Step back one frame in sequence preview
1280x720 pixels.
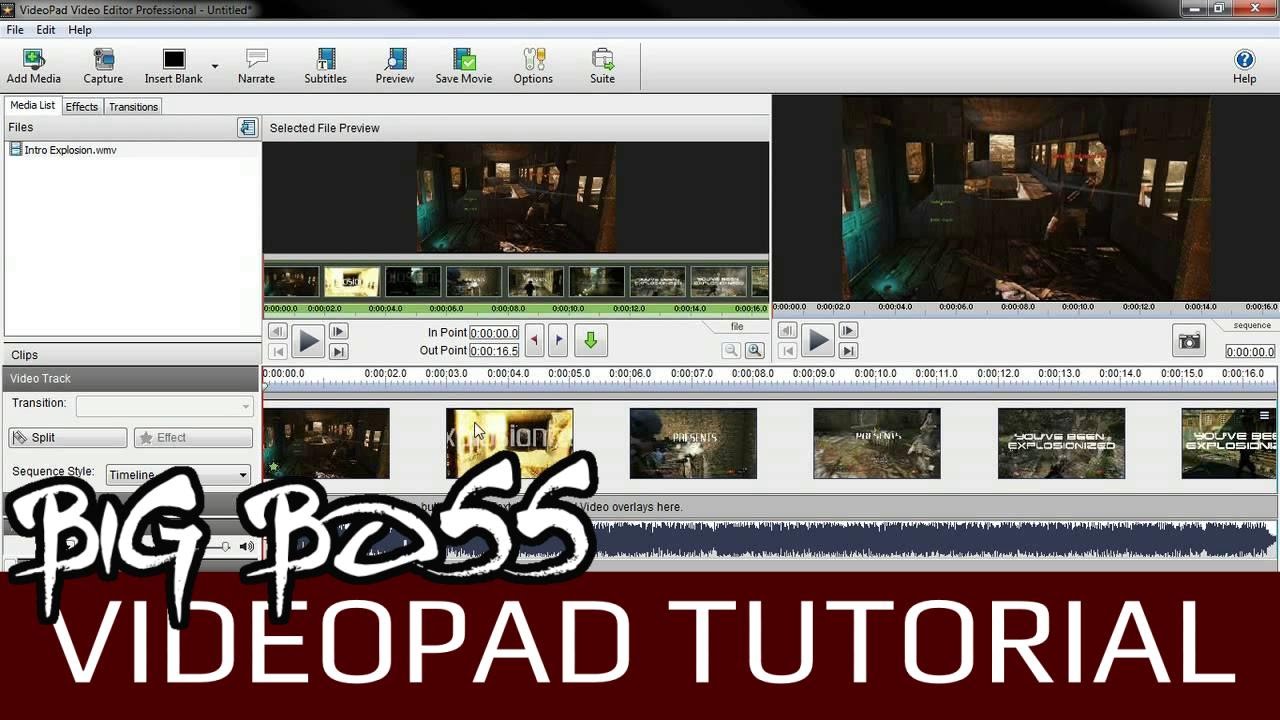pyautogui.click(x=788, y=331)
